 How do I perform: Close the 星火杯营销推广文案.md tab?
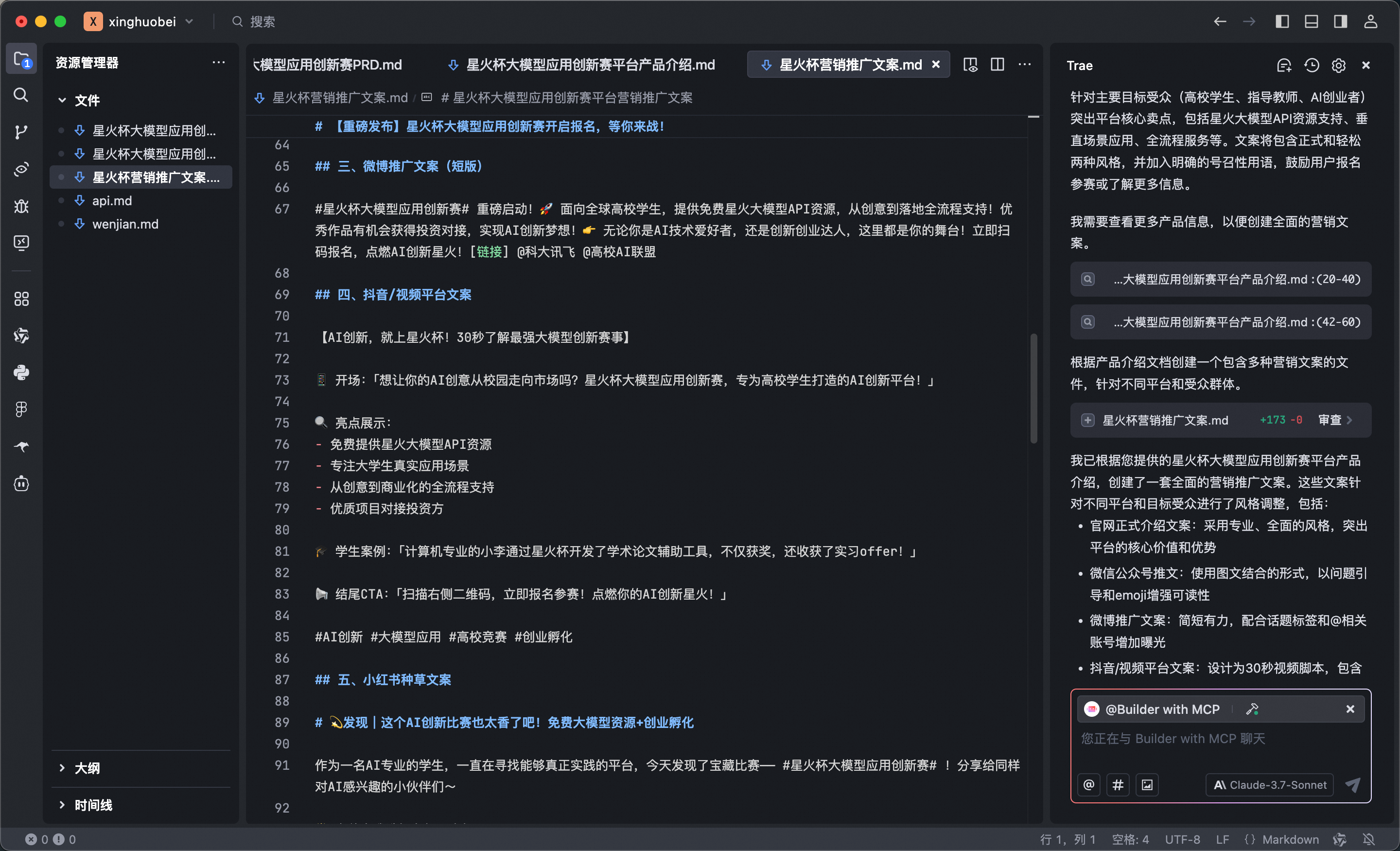click(x=936, y=65)
